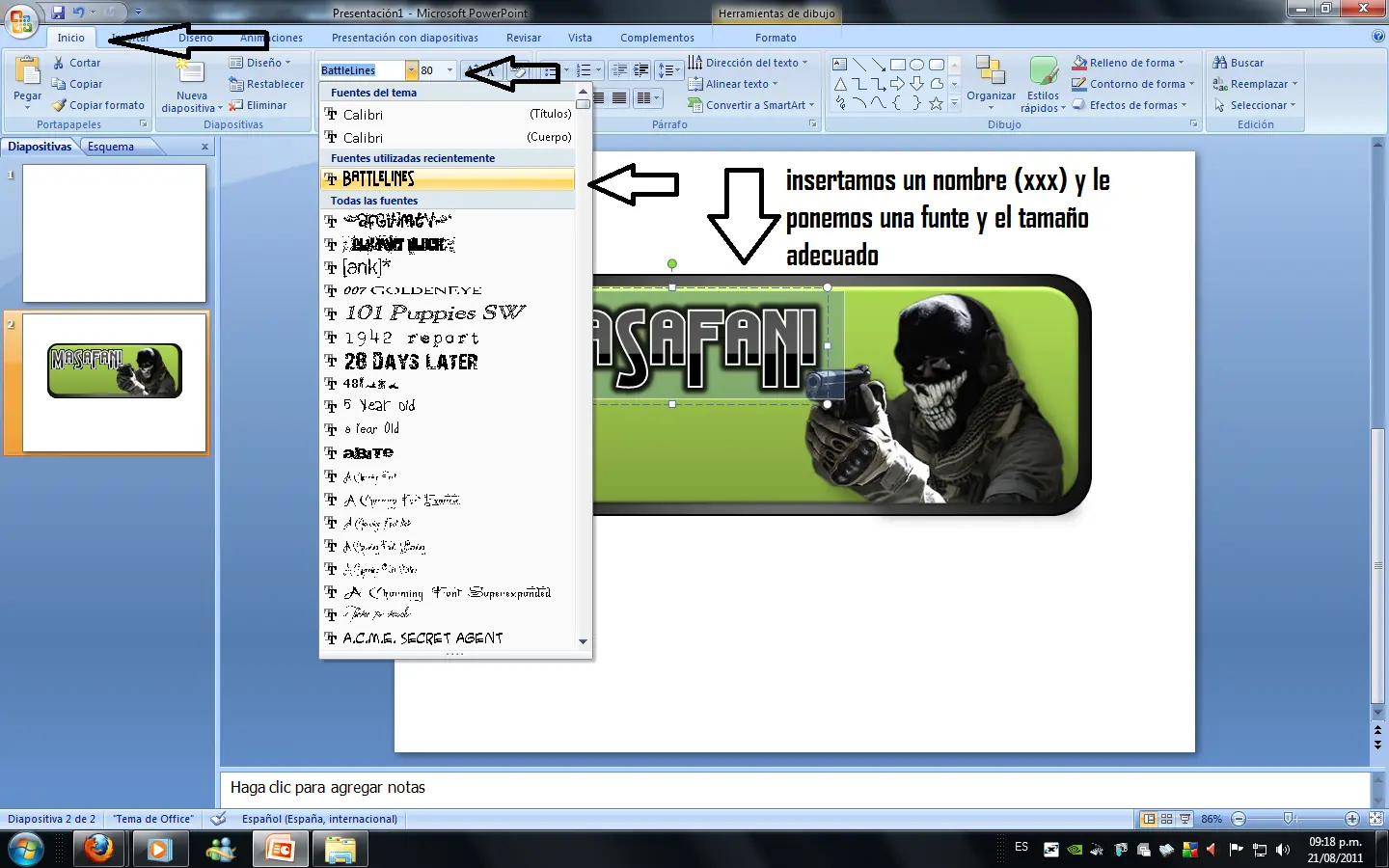Click the Español language status button

tap(319, 819)
